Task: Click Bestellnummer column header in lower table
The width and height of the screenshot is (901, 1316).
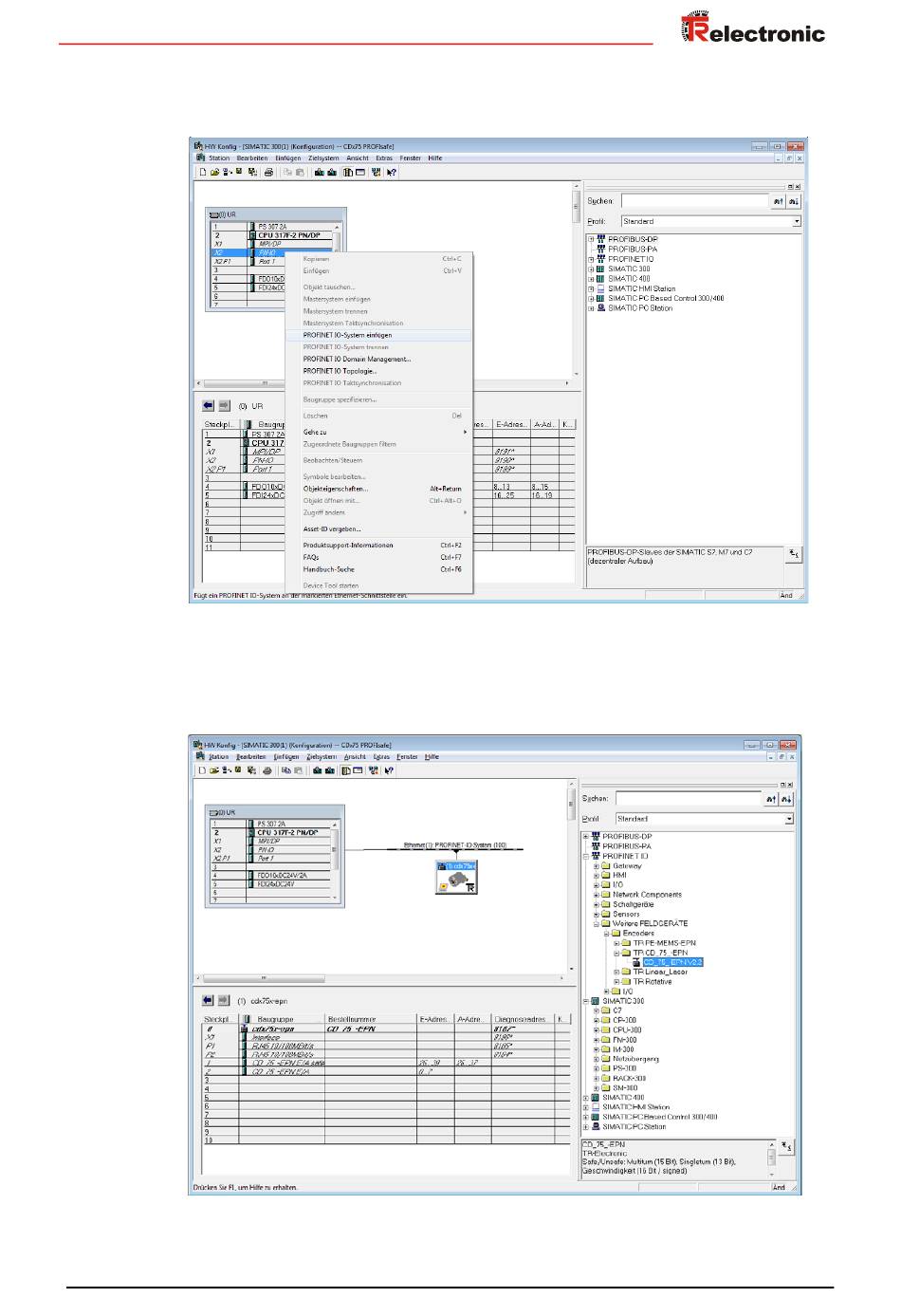Action: 370,1019
